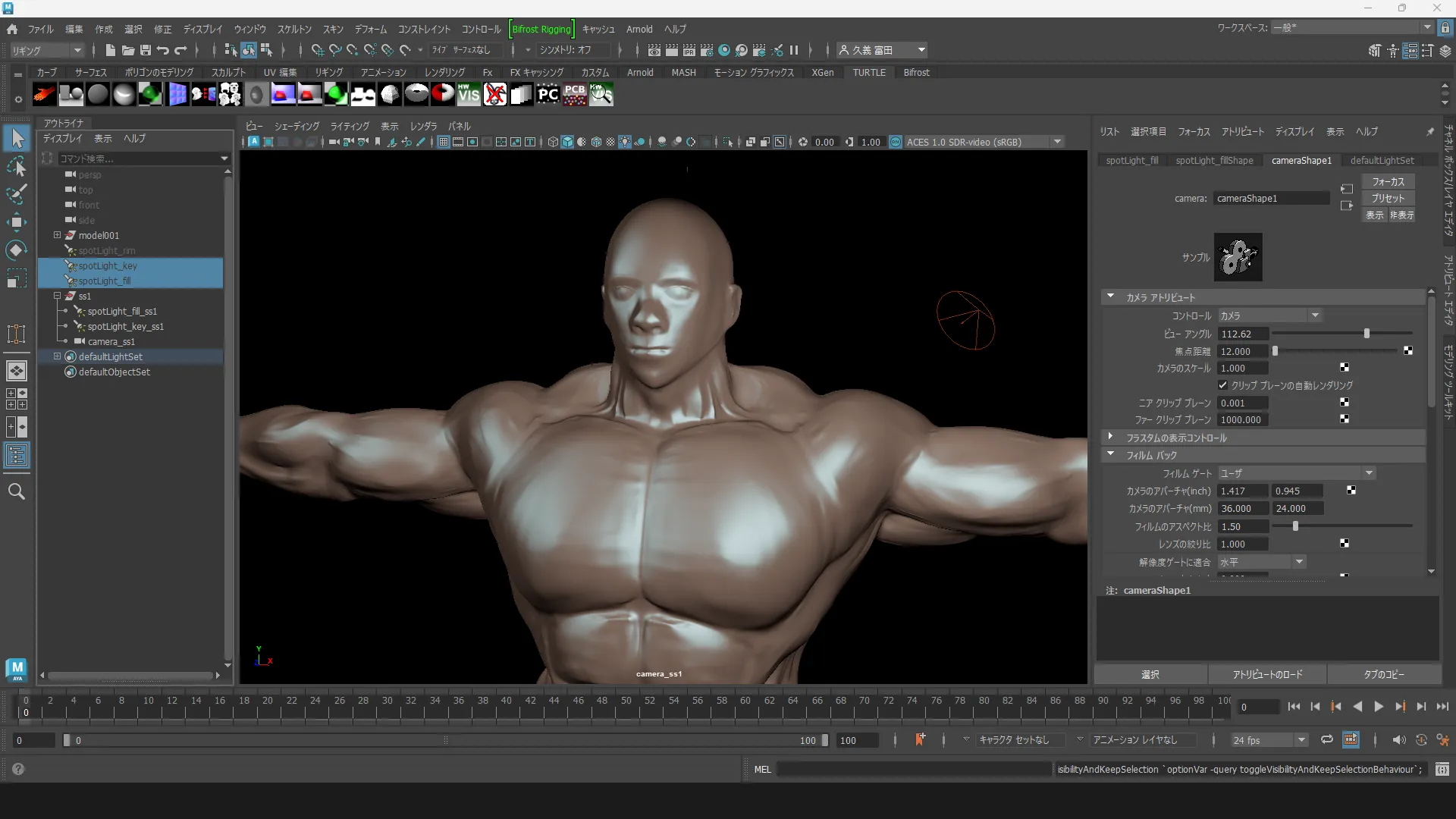Click アトリビュートのロード button
This screenshot has height=819, width=1456.
pyautogui.click(x=1267, y=674)
